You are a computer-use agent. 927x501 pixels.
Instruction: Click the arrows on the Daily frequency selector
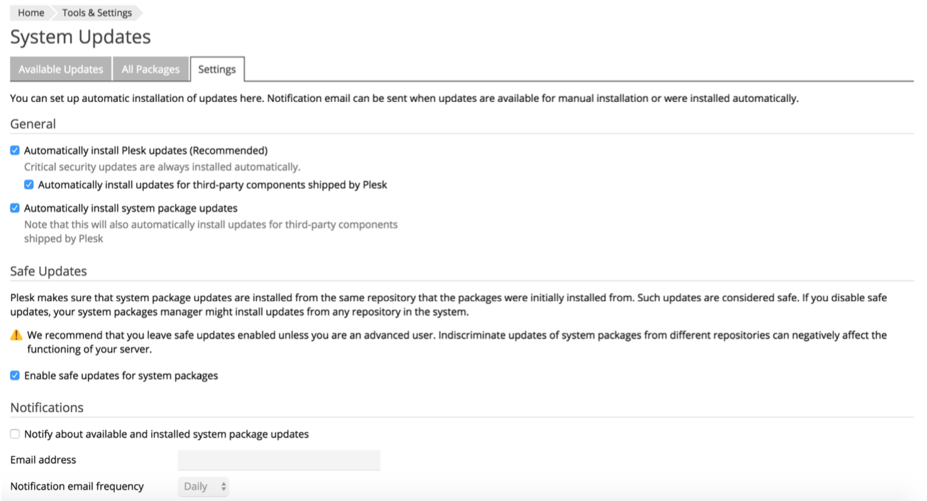(x=223, y=487)
